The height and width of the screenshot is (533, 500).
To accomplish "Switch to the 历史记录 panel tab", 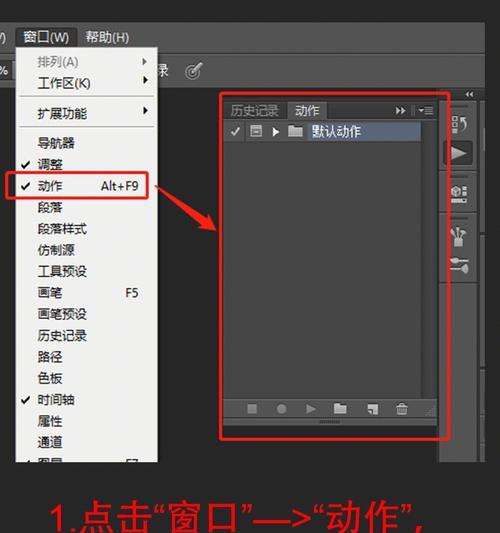I will coord(255,111).
